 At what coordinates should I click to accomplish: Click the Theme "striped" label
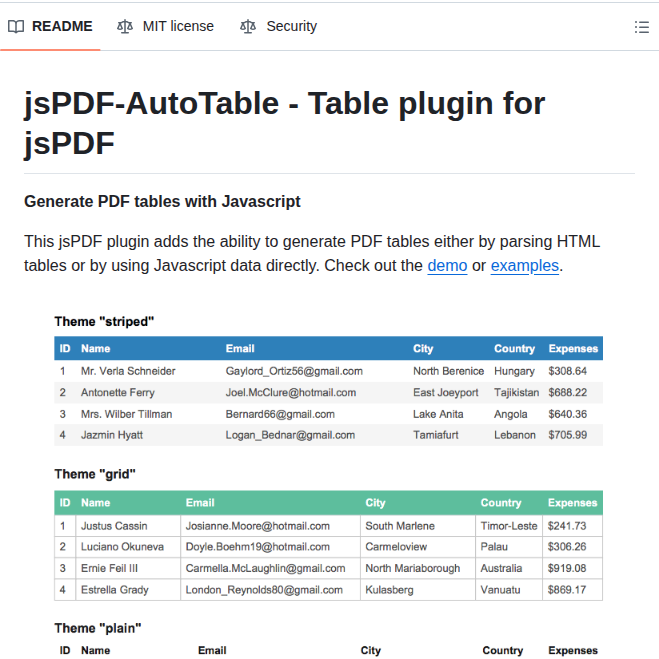pyautogui.click(x=104, y=322)
